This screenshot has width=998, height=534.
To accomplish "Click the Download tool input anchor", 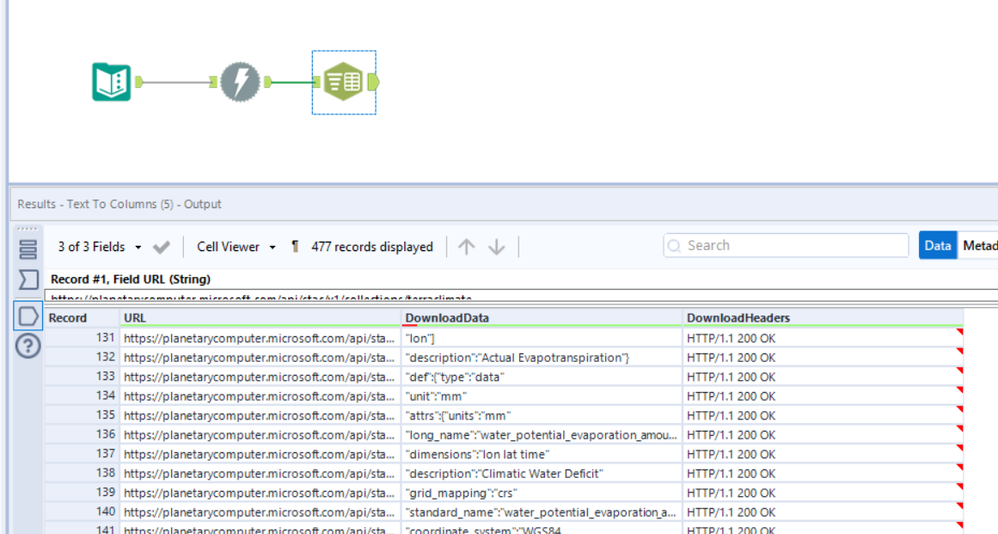I will (x=214, y=82).
